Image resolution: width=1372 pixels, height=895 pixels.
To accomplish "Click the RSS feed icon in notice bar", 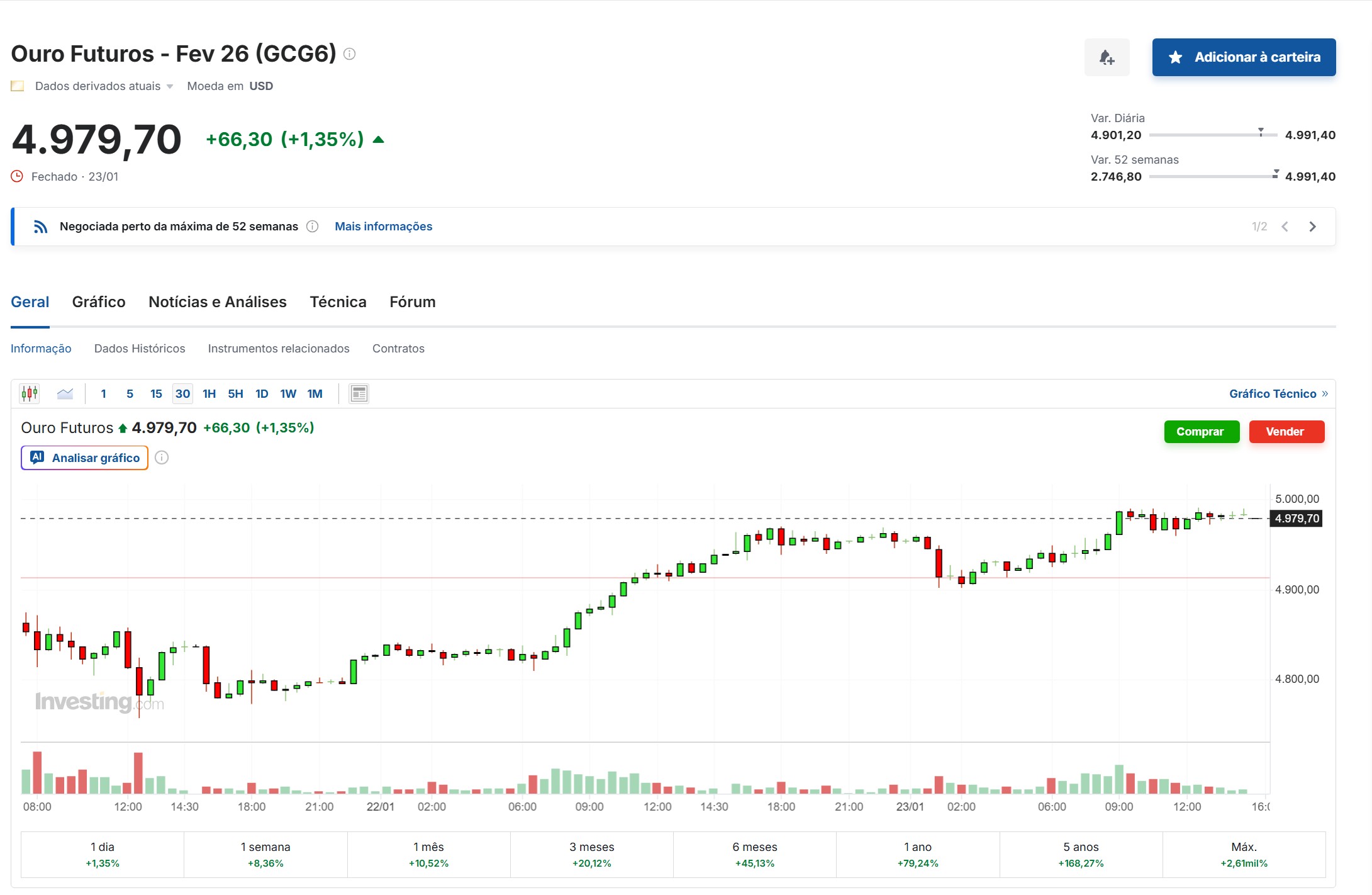I will [x=41, y=227].
